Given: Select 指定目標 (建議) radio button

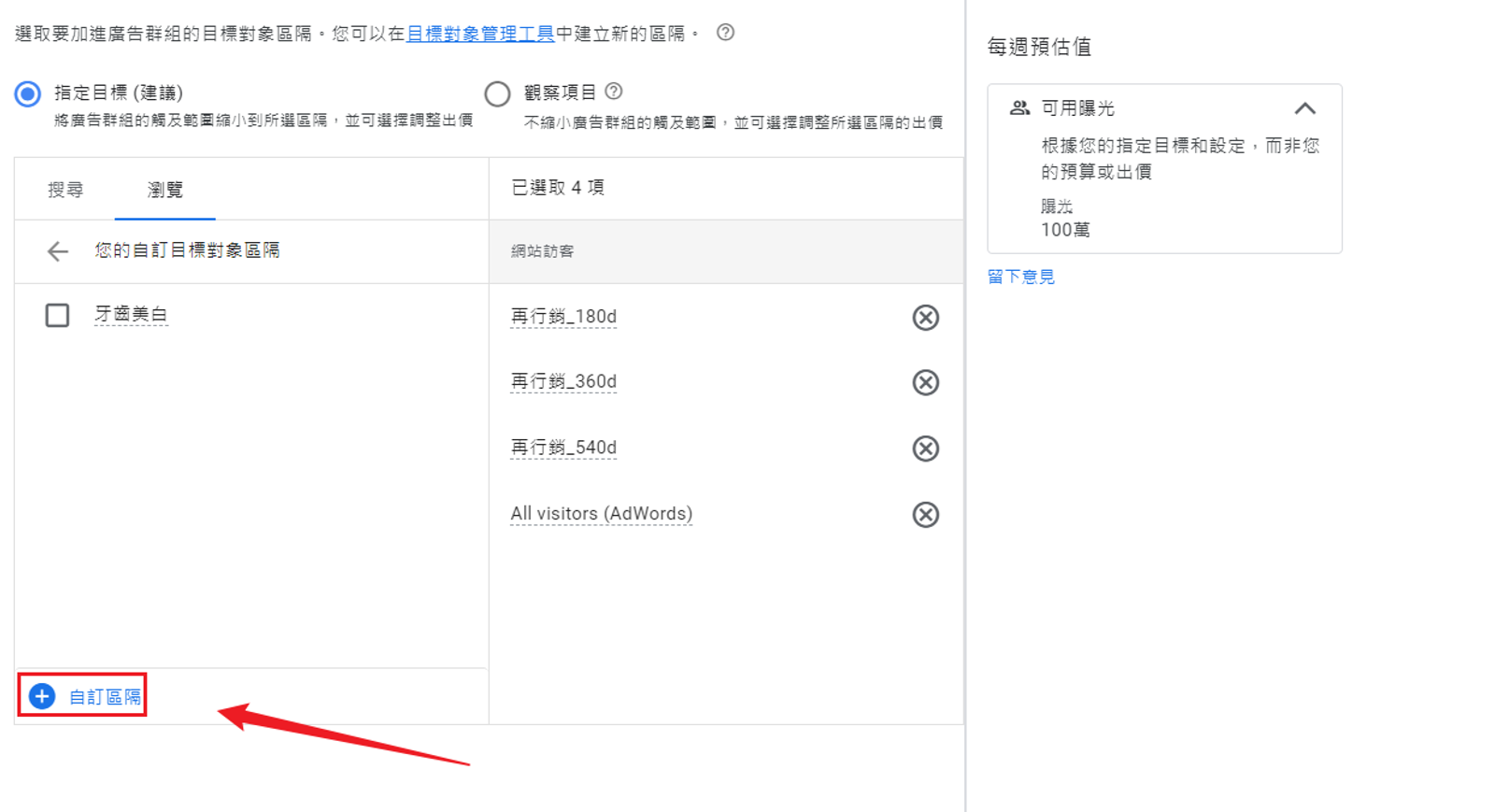Looking at the screenshot, I should coord(28,93).
